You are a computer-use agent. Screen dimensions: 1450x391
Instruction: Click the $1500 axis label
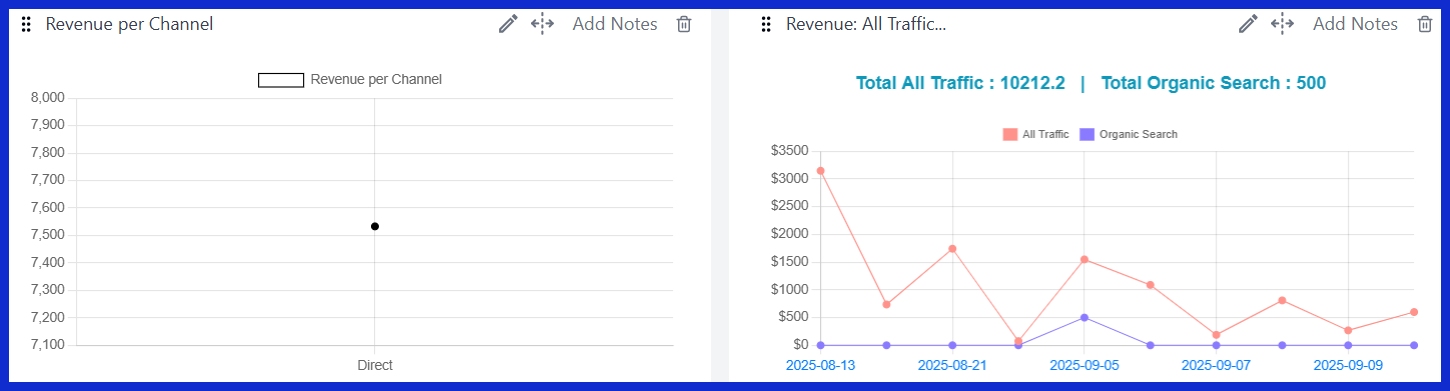click(x=789, y=262)
